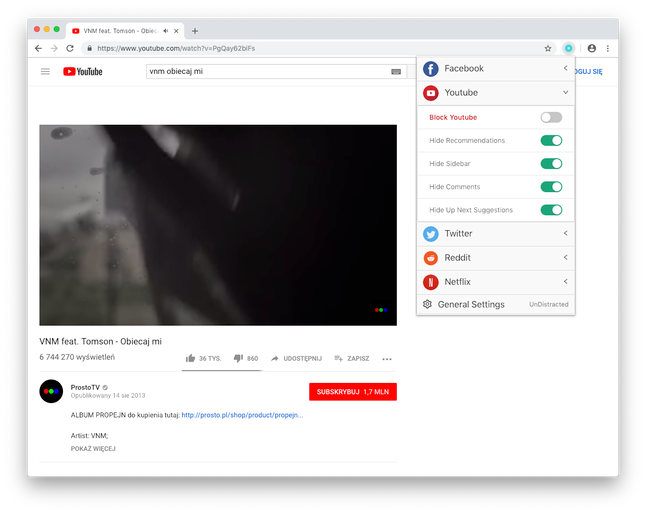
Task: Open ProstoTV channel name link
Action: (x=85, y=387)
